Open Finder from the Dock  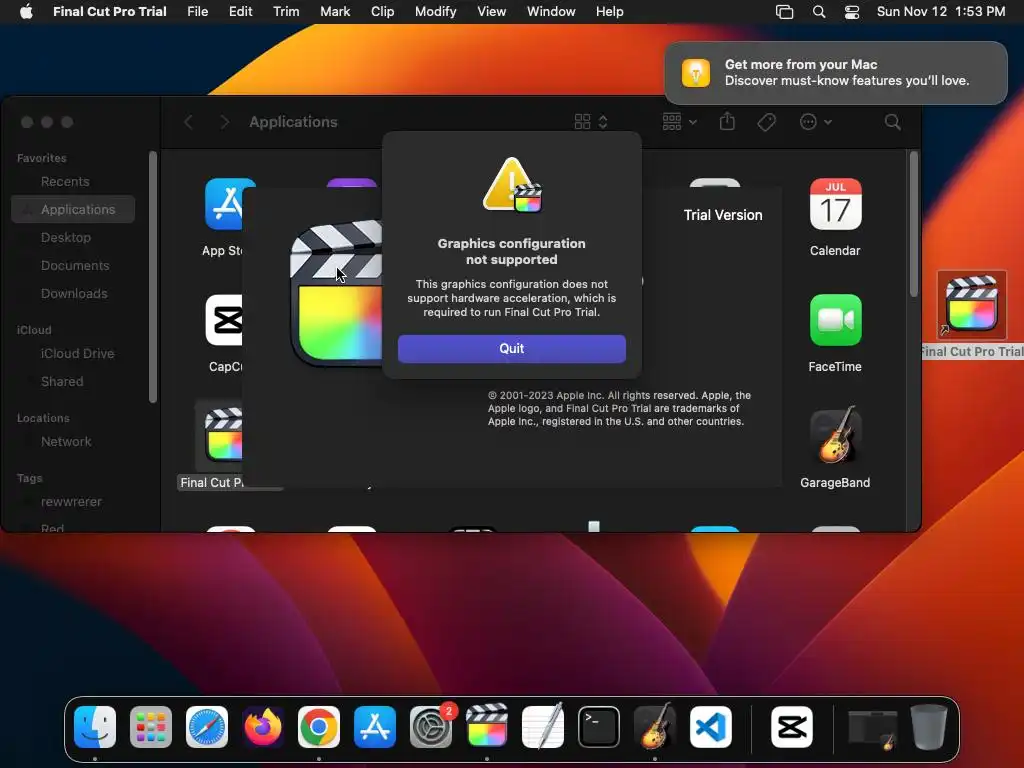(95, 727)
